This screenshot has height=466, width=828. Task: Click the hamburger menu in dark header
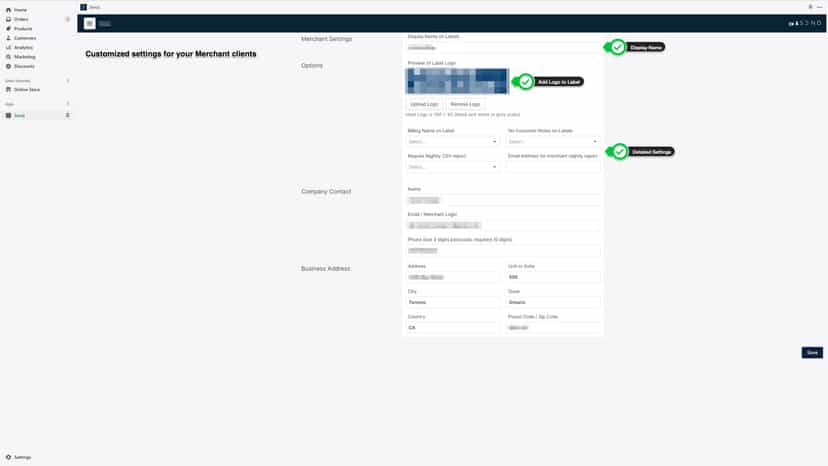90,24
